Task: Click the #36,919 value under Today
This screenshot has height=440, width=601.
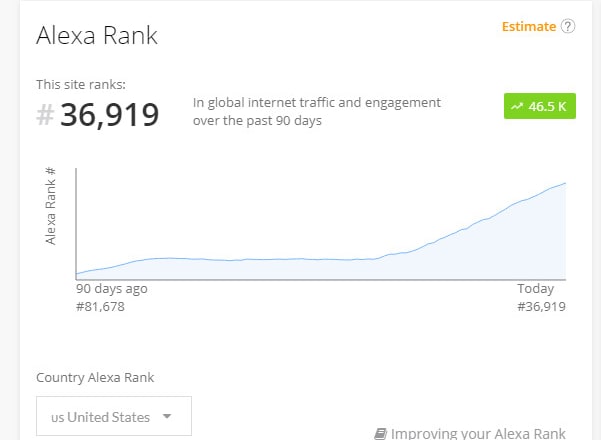Action: coord(542,307)
